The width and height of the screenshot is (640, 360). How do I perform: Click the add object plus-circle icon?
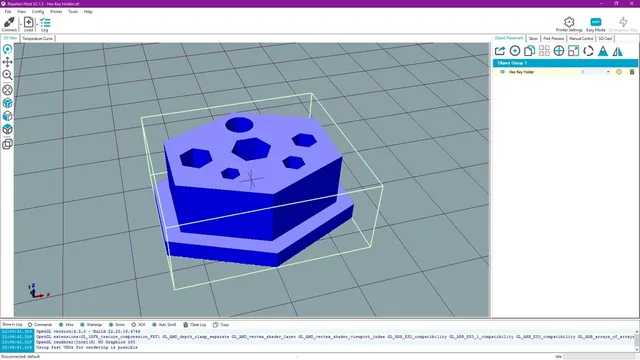click(x=515, y=51)
